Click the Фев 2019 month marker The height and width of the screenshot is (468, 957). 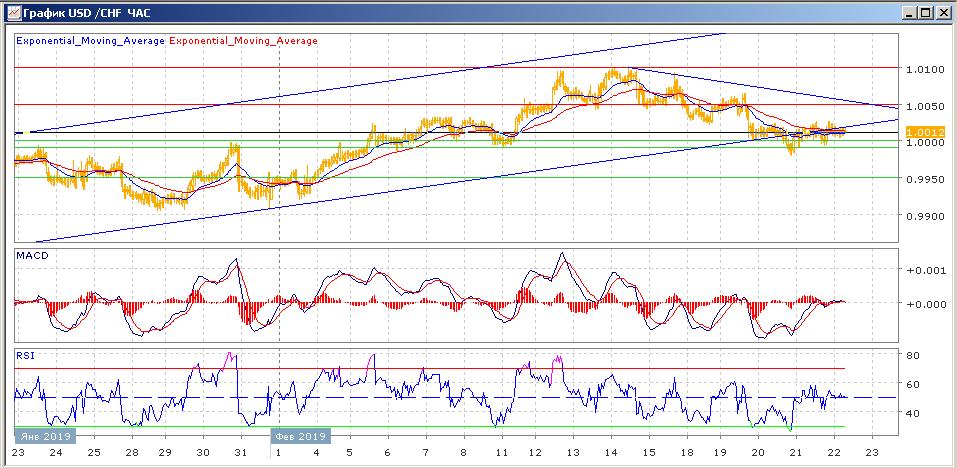coord(300,437)
